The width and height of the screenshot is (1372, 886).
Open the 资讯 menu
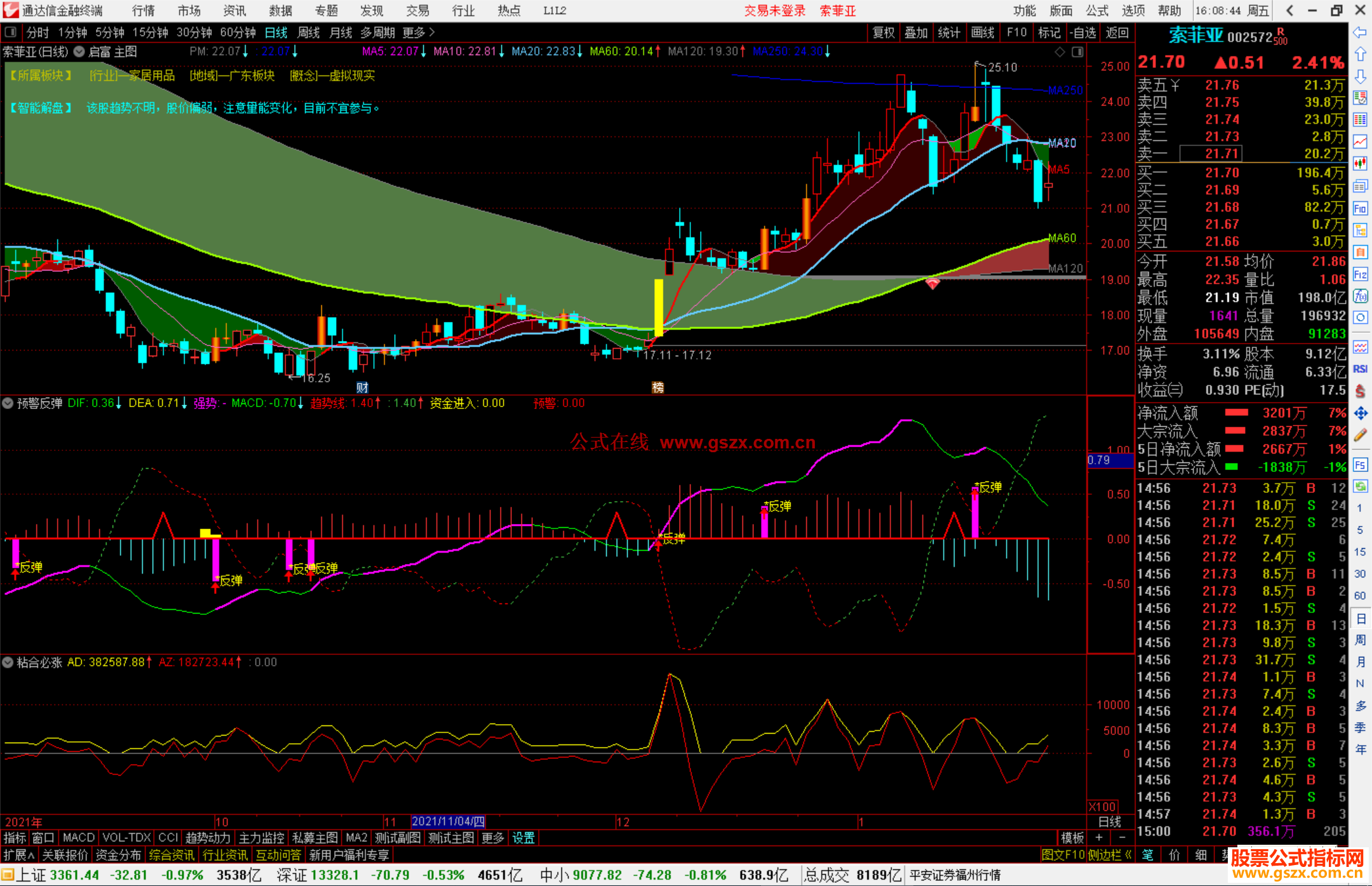click(234, 11)
